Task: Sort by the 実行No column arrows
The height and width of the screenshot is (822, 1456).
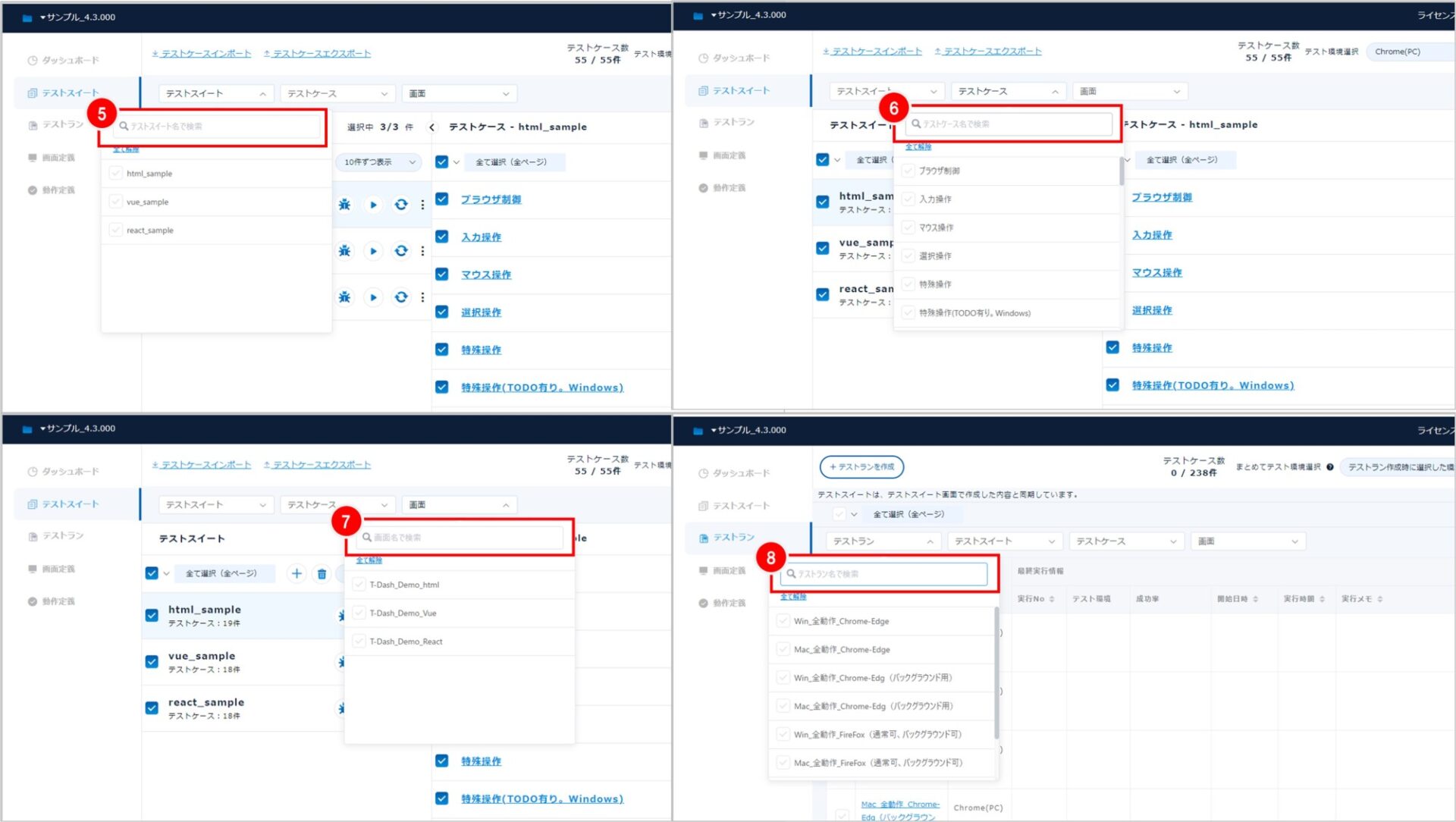Action: coord(1052,599)
